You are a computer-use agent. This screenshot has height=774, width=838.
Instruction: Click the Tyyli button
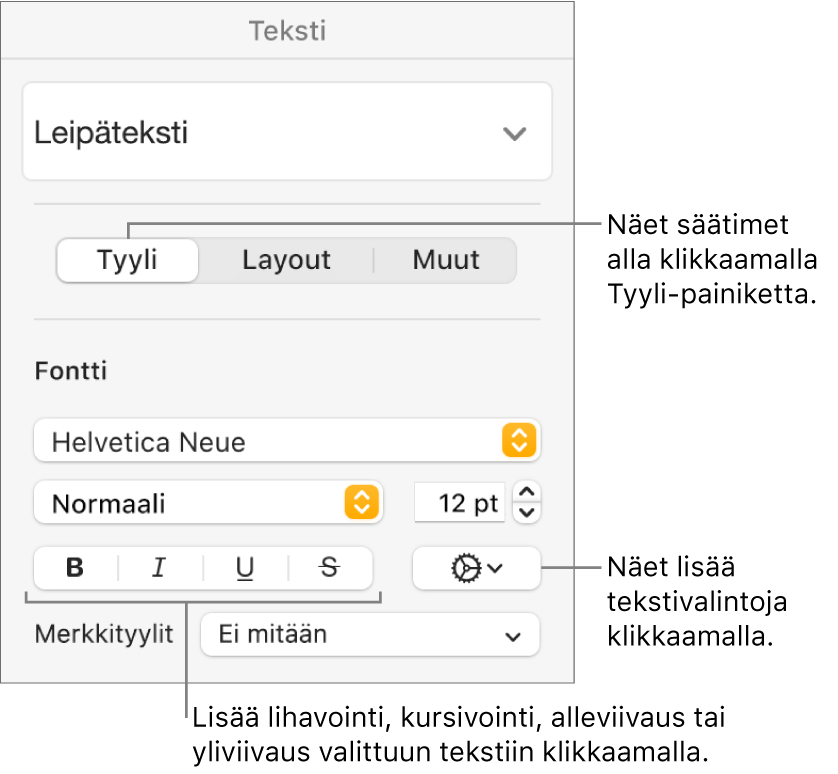coord(127,260)
